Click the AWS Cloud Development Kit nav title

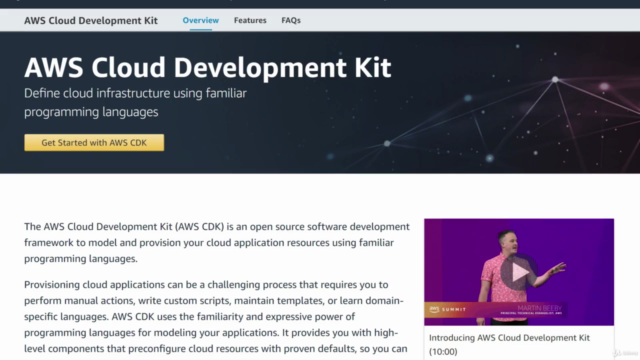[91, 20]
